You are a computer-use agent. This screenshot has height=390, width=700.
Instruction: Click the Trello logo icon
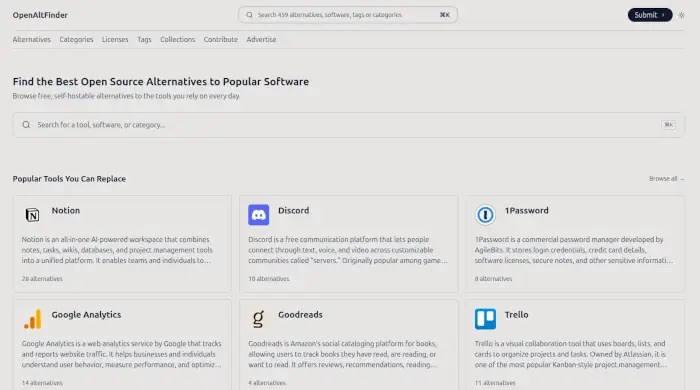point(485,319)
